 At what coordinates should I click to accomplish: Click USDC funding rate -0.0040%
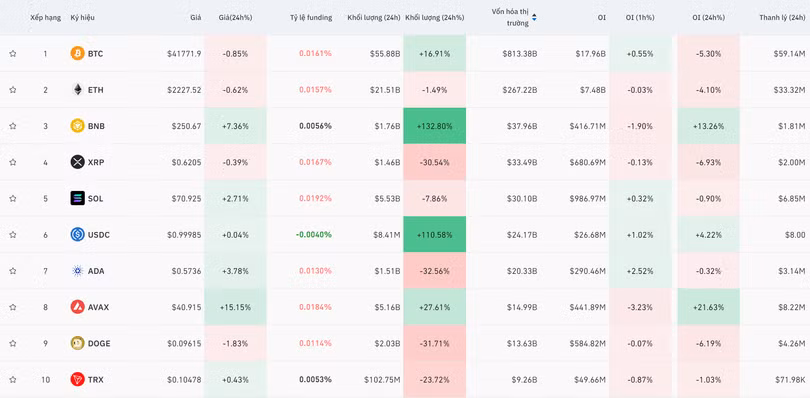tap(314, 235)
